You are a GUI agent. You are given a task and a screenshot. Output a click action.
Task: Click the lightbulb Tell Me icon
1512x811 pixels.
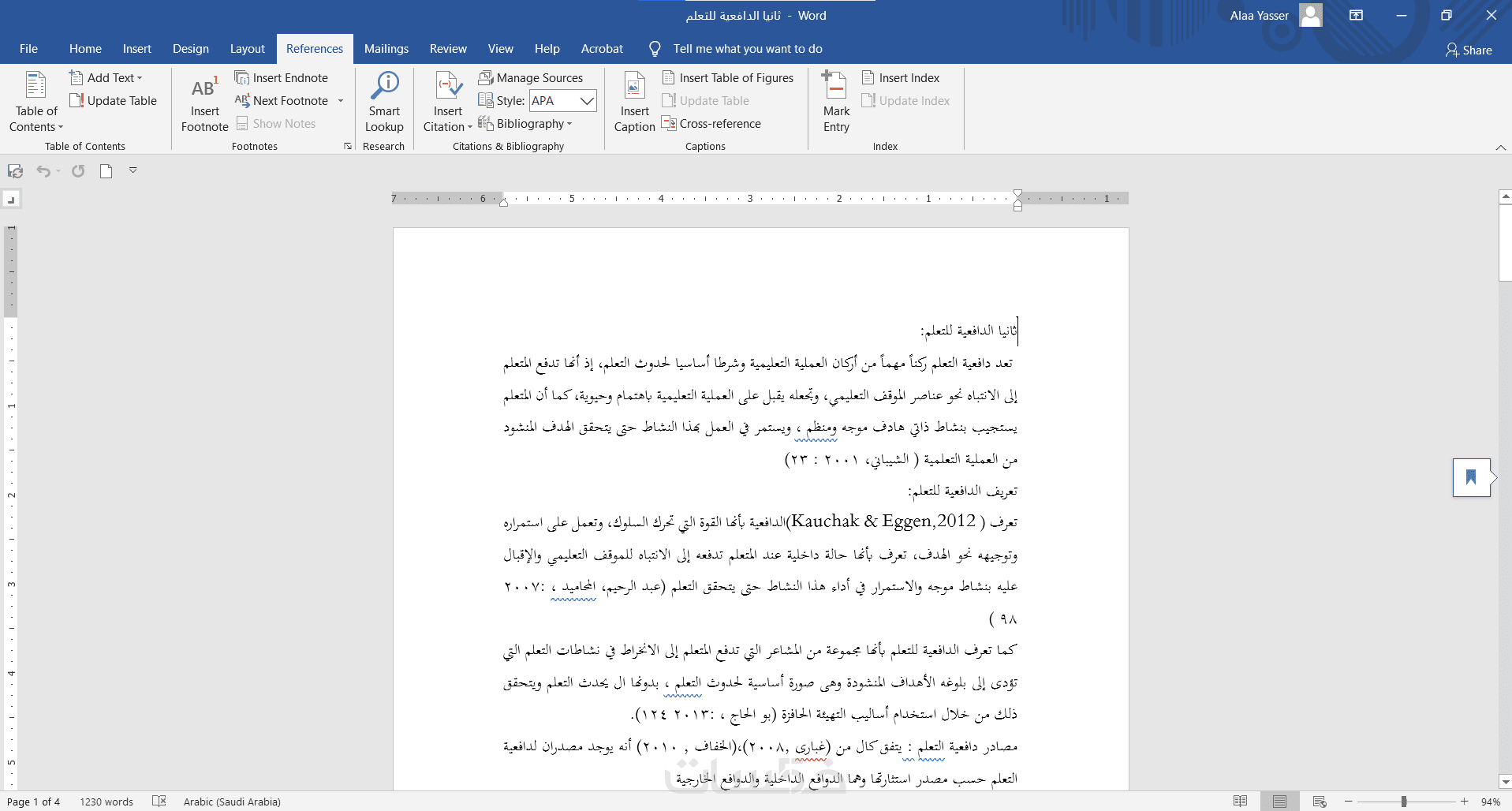tap(655, 49)
